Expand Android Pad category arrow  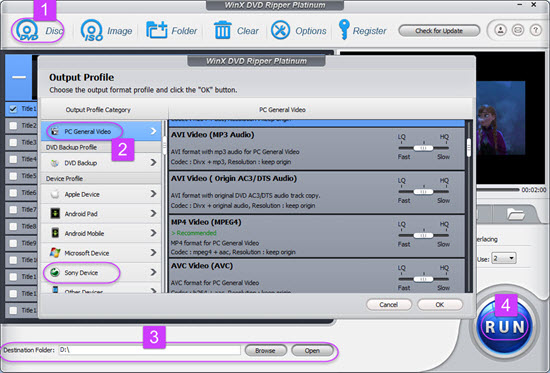[153, 213]
